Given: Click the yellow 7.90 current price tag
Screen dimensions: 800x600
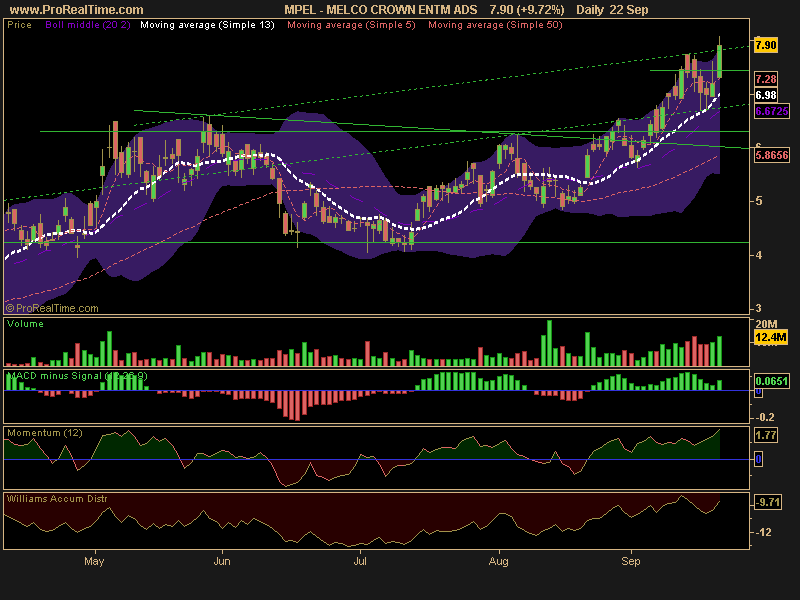Looking at the screenshot, I should point(765,45).
